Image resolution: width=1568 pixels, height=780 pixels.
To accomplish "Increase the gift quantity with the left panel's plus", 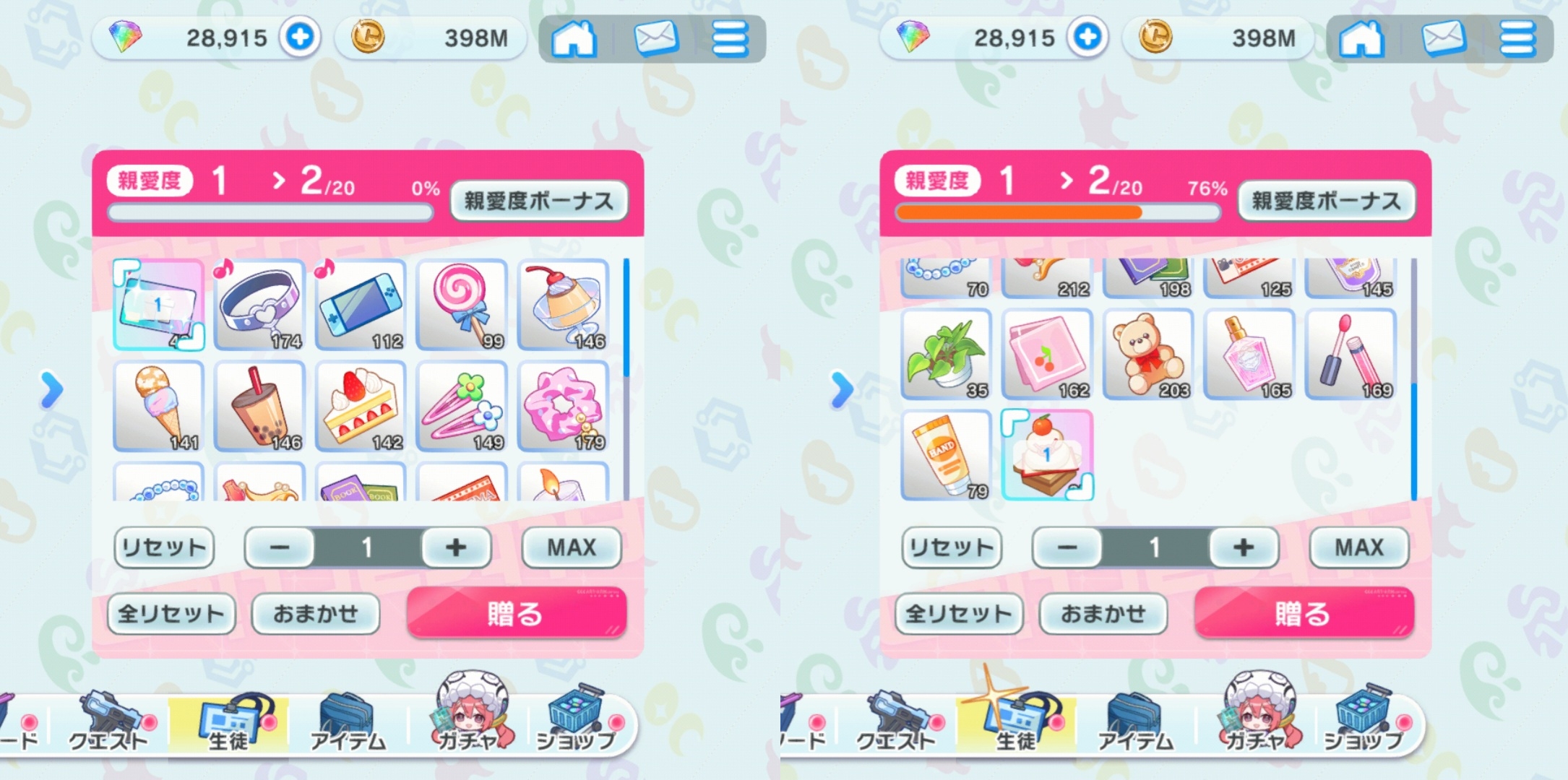I will click(456, 547).
